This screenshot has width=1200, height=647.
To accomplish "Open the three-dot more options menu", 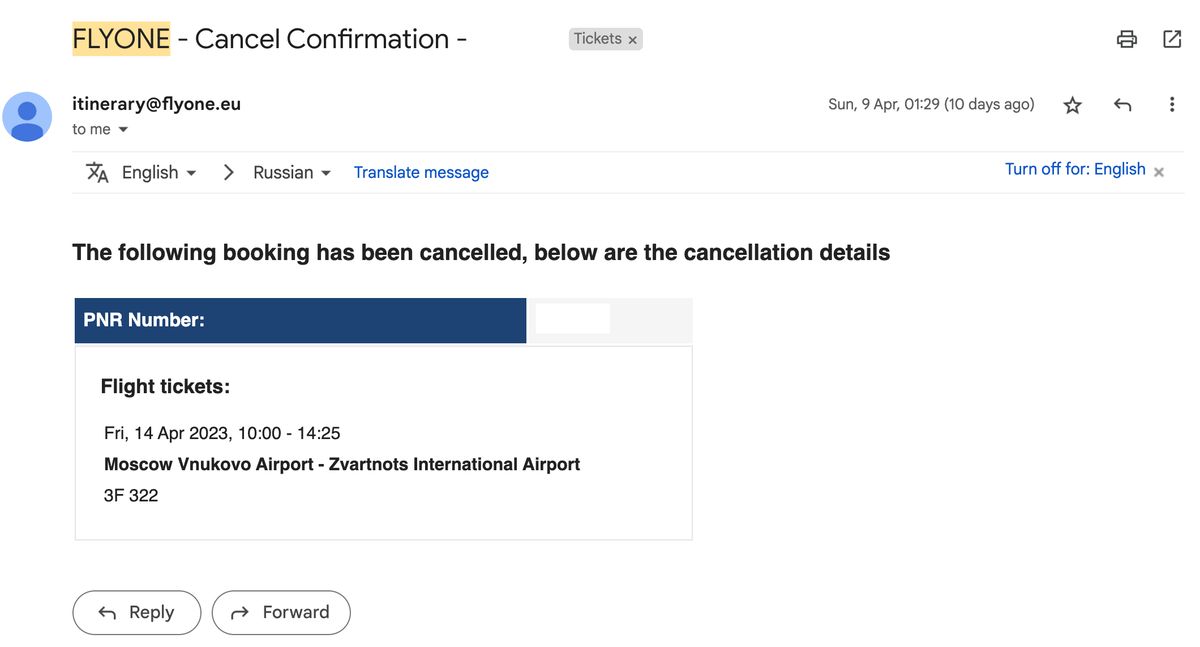I will [1172, 105].
